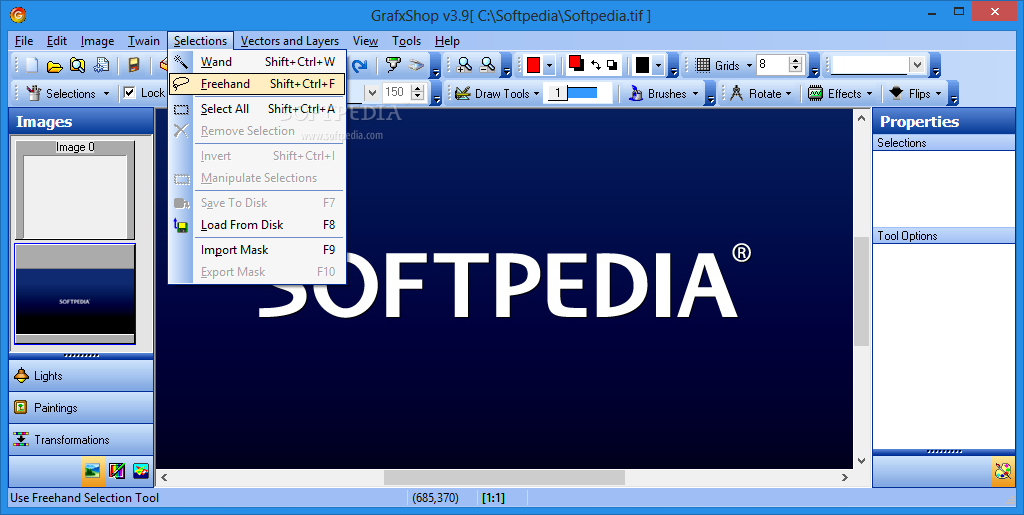Click the 150 value stepper arrows
1024x515 pixels.
coord(418,92)
